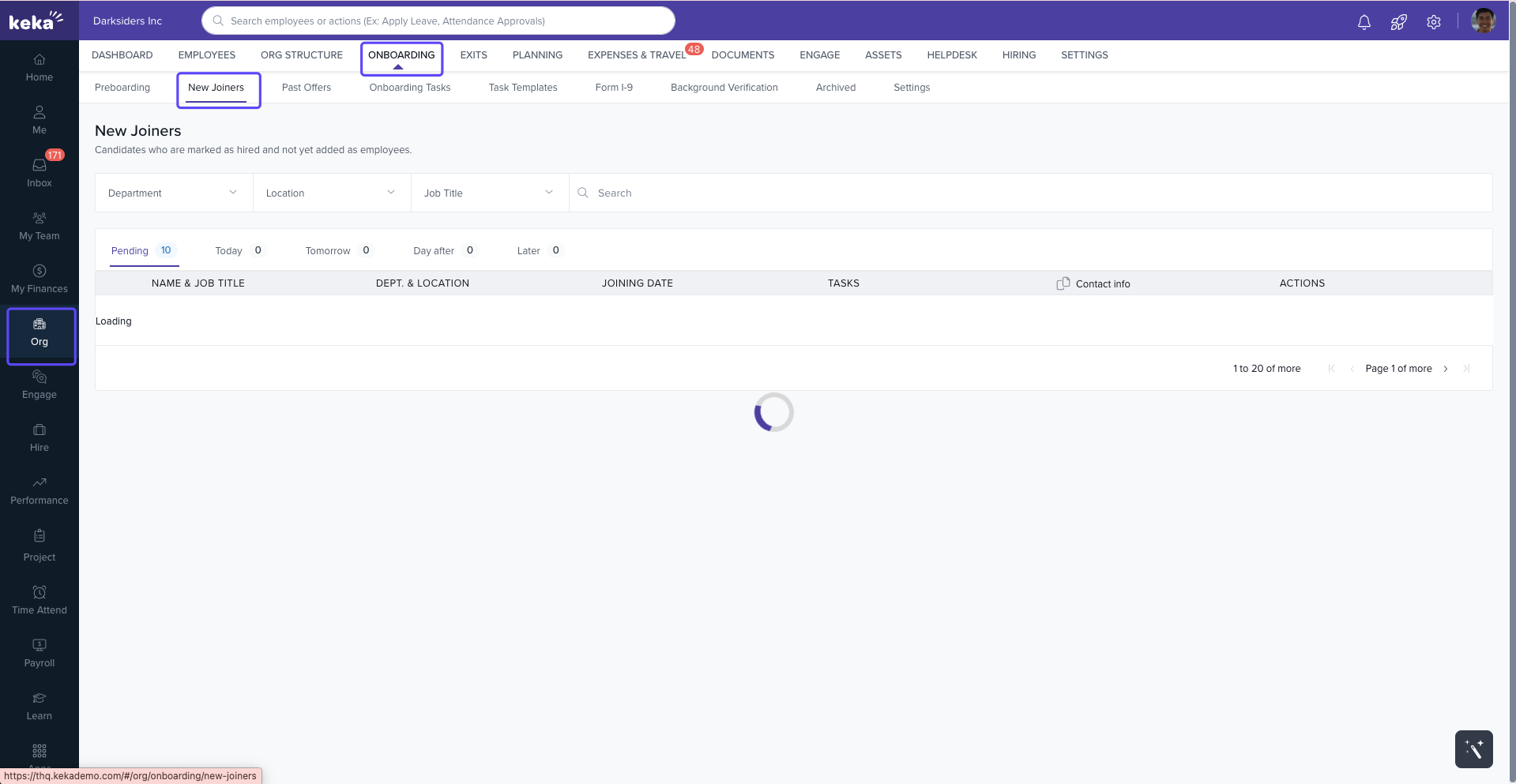The image size is (1516, 784).
Task: Open Payroll module in sidebar
Action: tap(39, 653)
